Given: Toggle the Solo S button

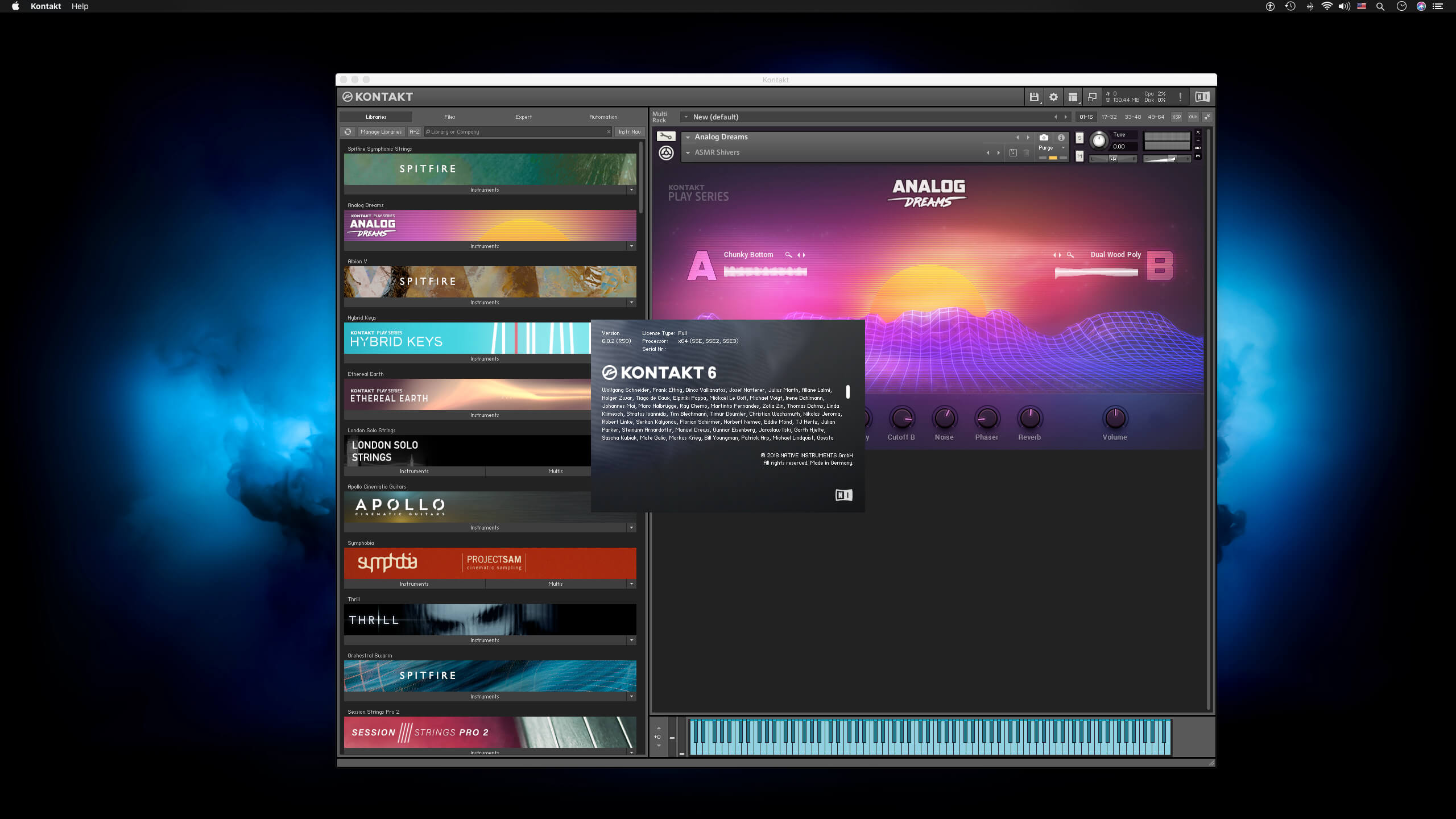Looking at the screenshot, I should tap(1079, 138).
